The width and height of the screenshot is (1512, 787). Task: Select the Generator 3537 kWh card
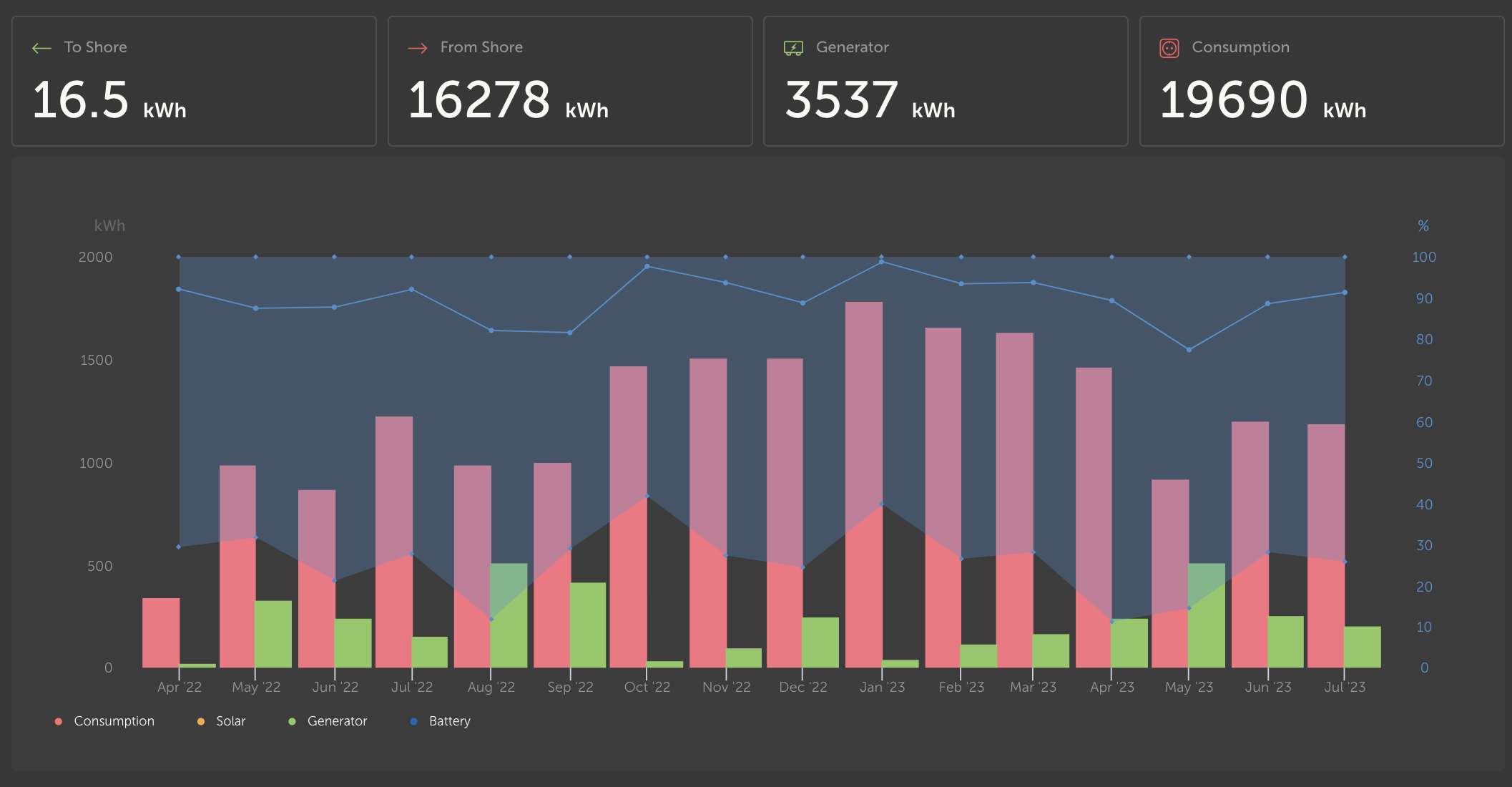(x=945, y=82)
